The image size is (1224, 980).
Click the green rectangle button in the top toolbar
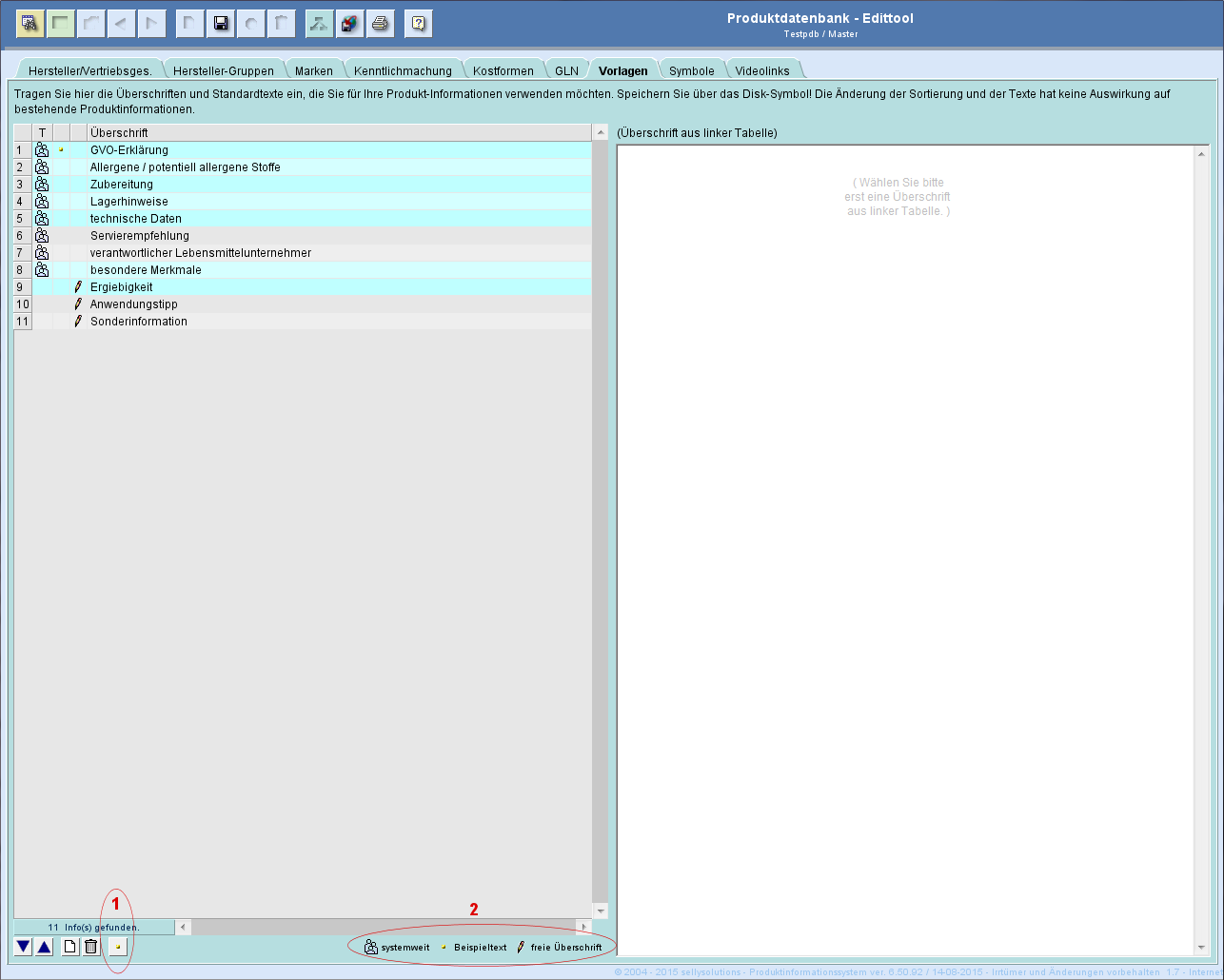(62, 24)
